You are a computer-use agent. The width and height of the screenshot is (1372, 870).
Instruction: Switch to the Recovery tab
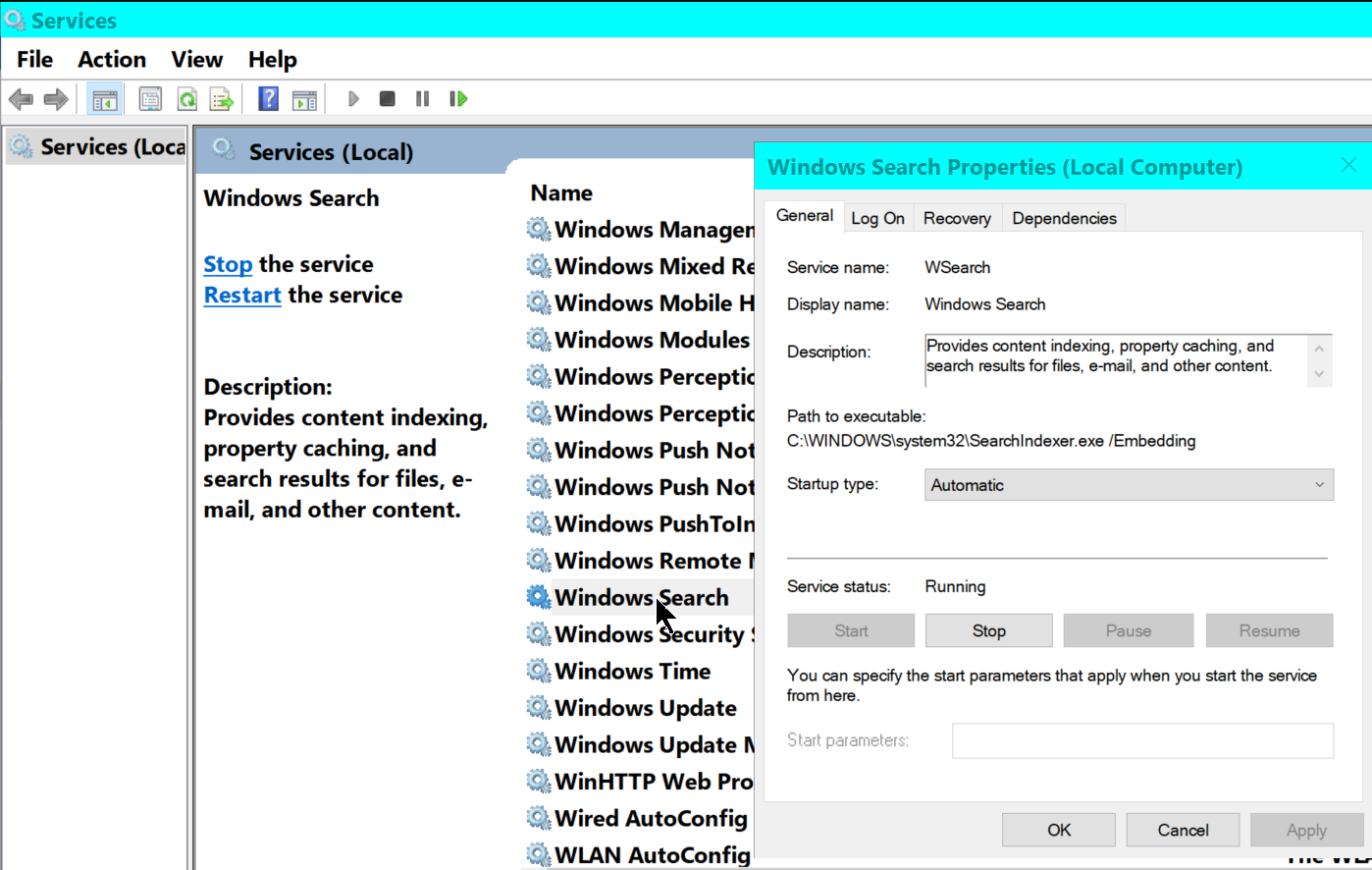point(957,218)
